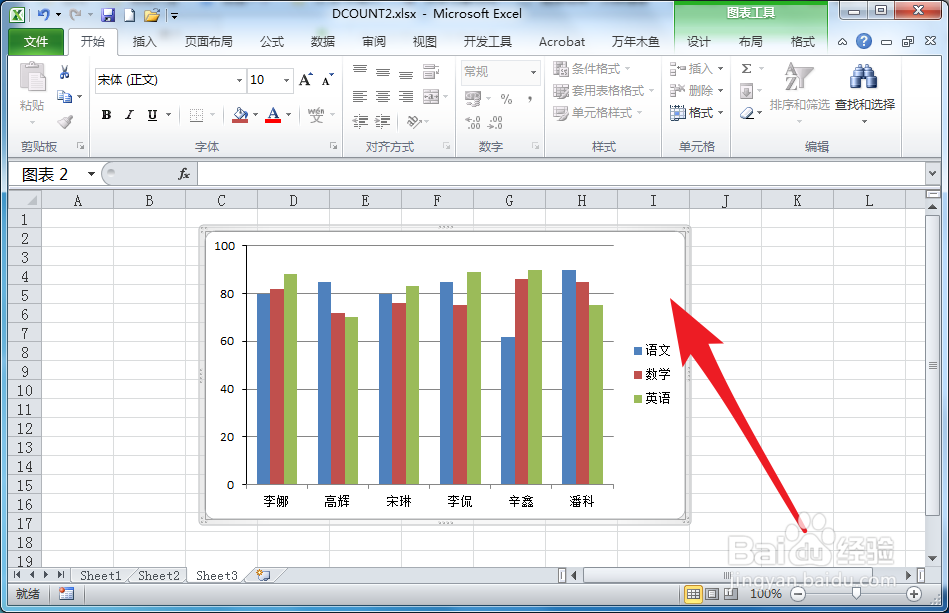Viewport: 949px width, 613px height.
Task: Click the New blank workbook icon
Action: [129, 15]
